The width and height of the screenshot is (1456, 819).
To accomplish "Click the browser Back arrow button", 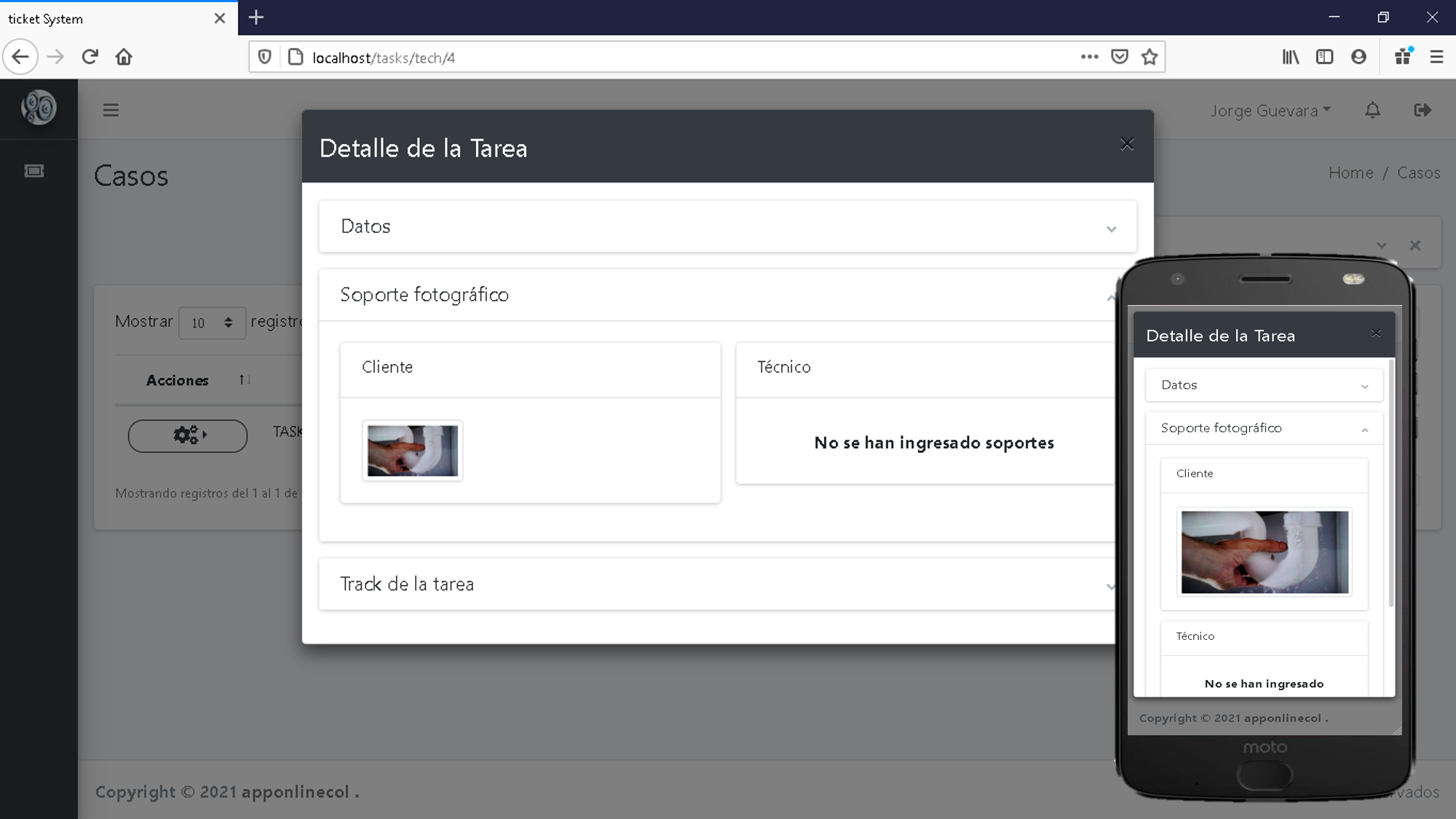I will 20,57.
